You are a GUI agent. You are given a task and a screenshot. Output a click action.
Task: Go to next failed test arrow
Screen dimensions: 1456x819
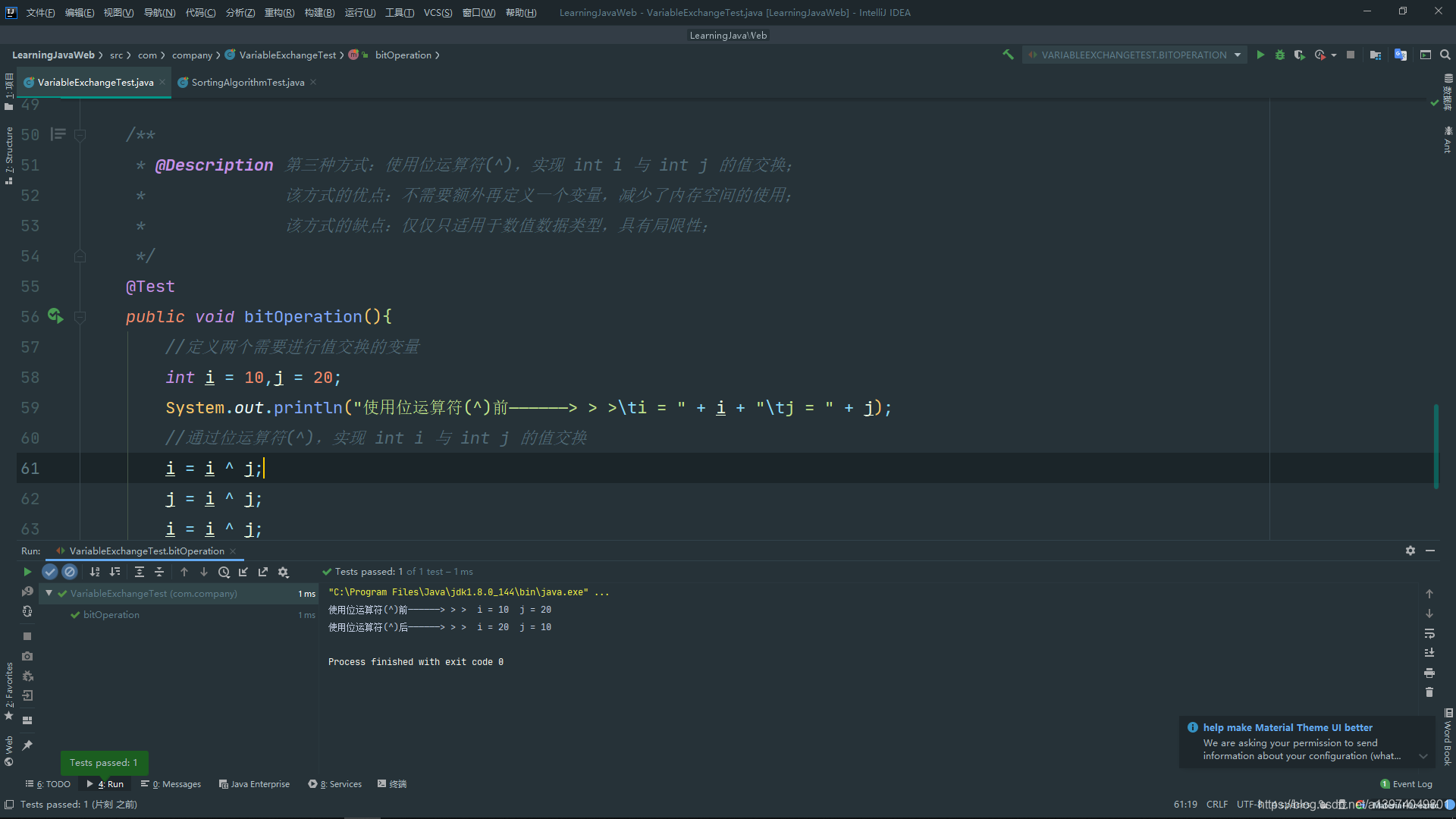point(204,572)
